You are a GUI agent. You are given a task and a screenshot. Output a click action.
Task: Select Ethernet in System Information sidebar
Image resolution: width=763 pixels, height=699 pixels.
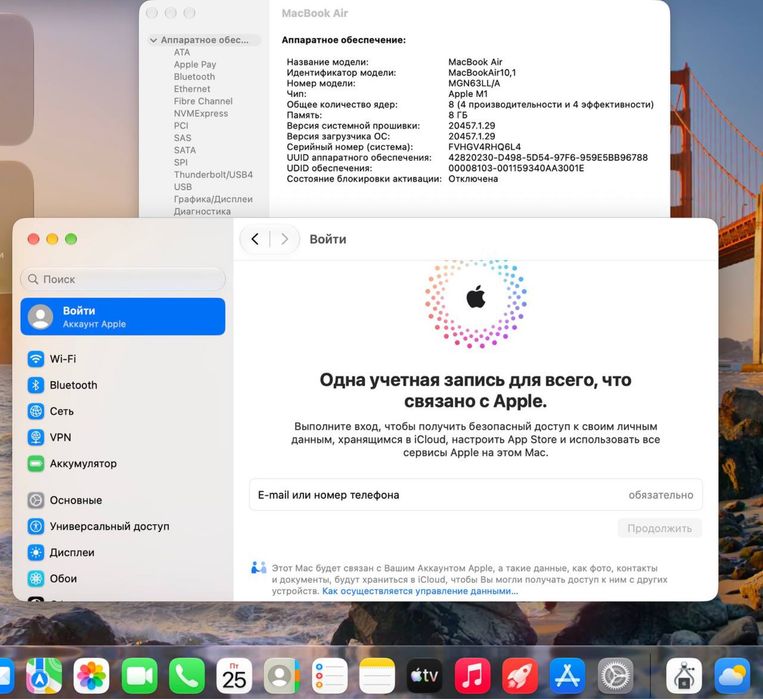coord(192,89)
